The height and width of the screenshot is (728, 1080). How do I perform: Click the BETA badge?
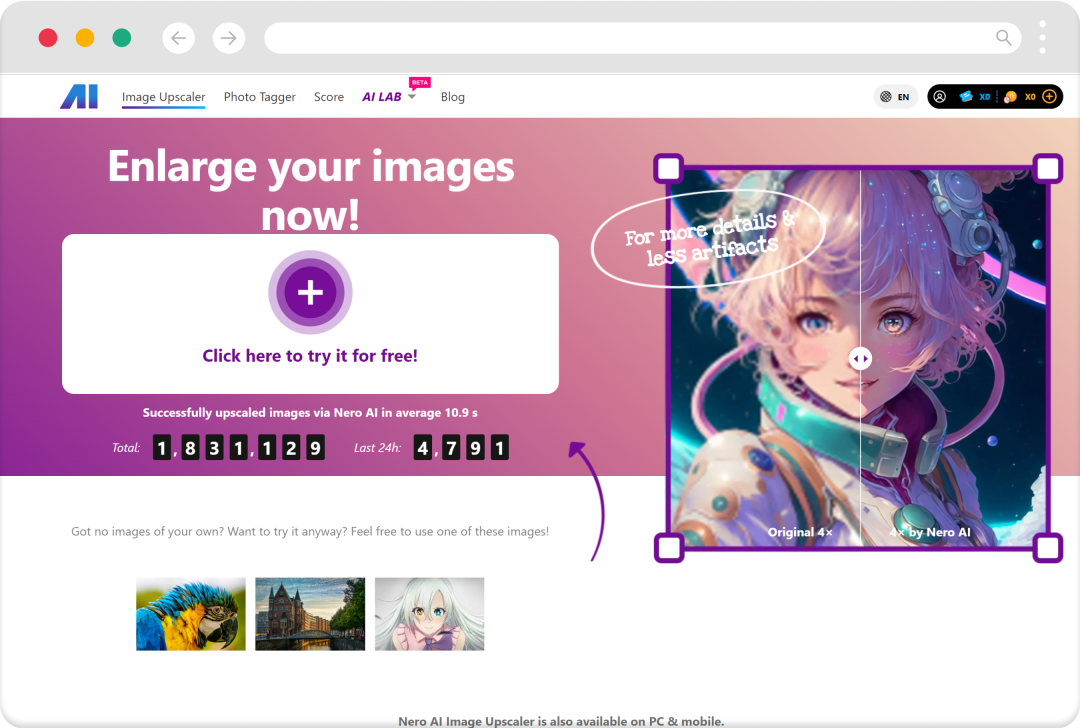pyautogui.click(x=419, y=83)
